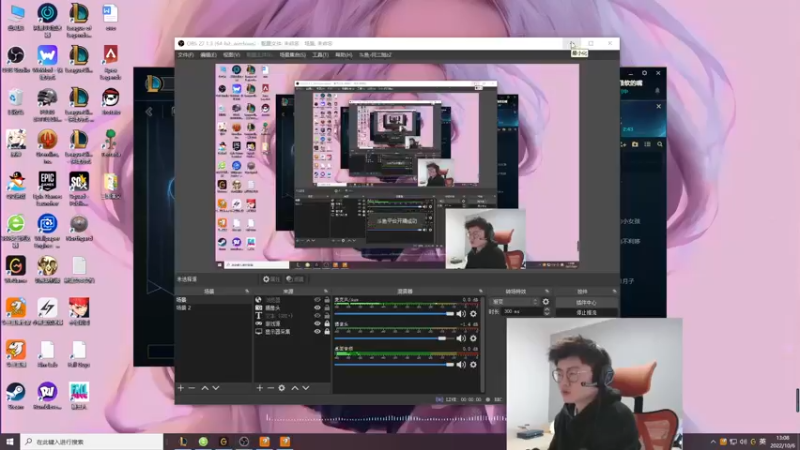Select the first scene in the scenes list

tap(213, 300)
